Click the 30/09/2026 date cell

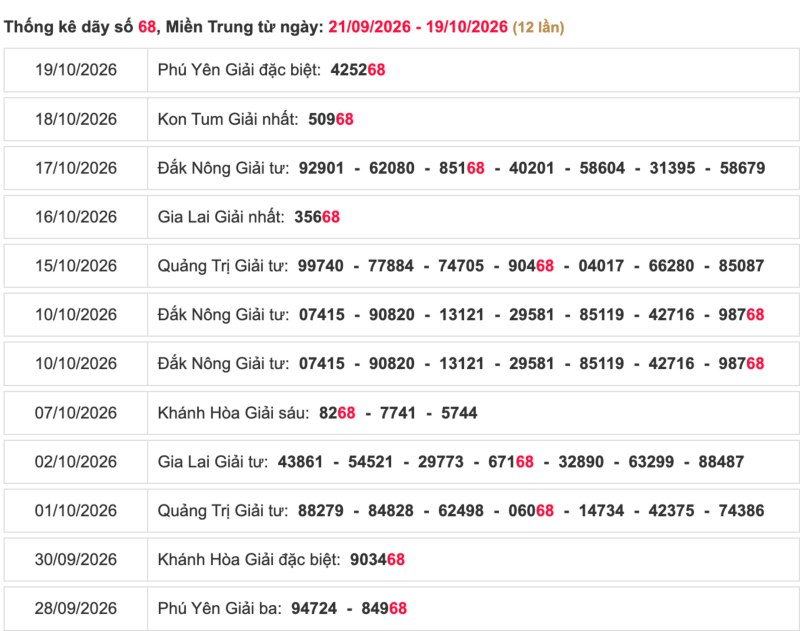76,560
